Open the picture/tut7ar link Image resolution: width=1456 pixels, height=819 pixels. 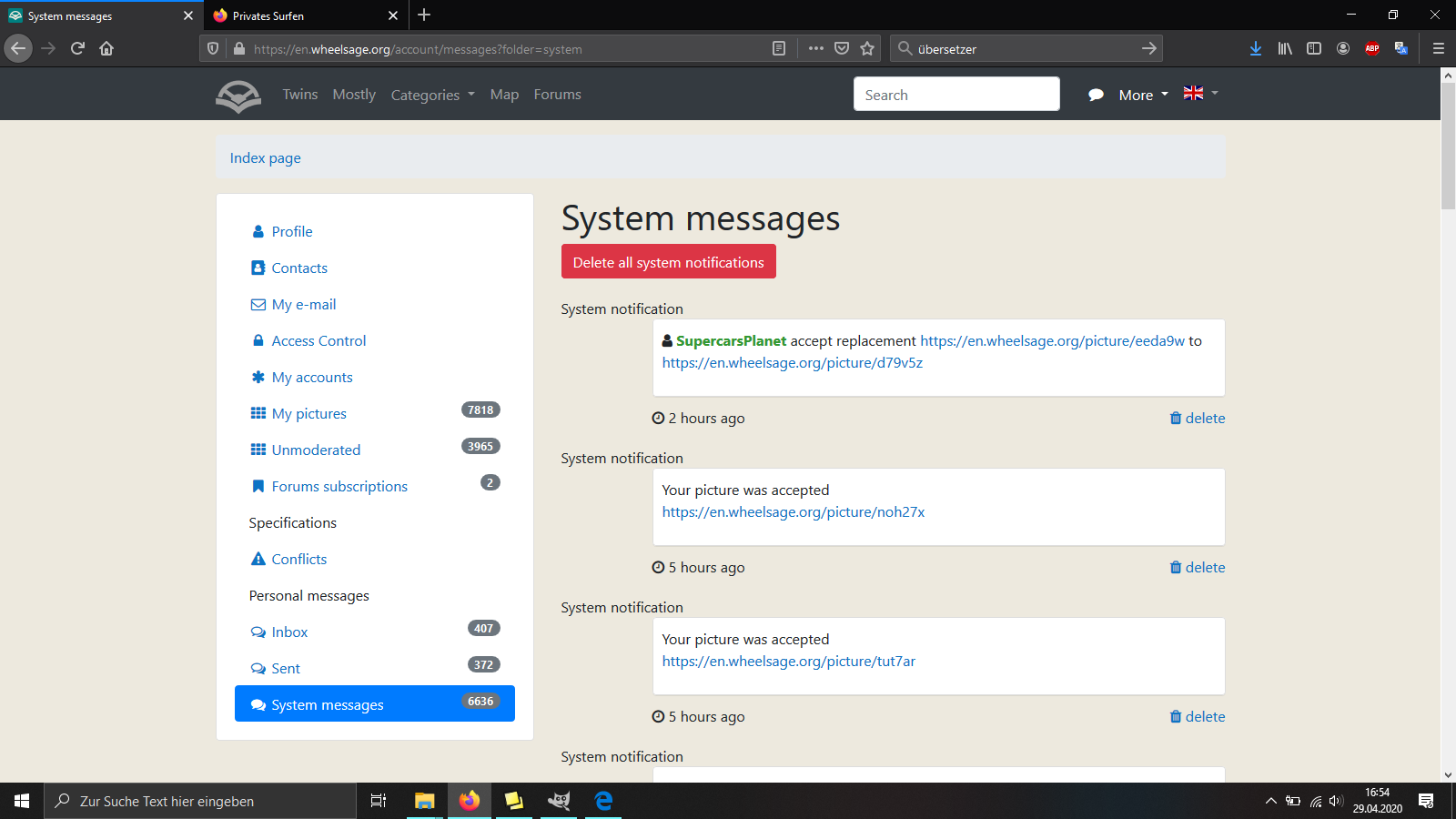(x=789, y=662)
